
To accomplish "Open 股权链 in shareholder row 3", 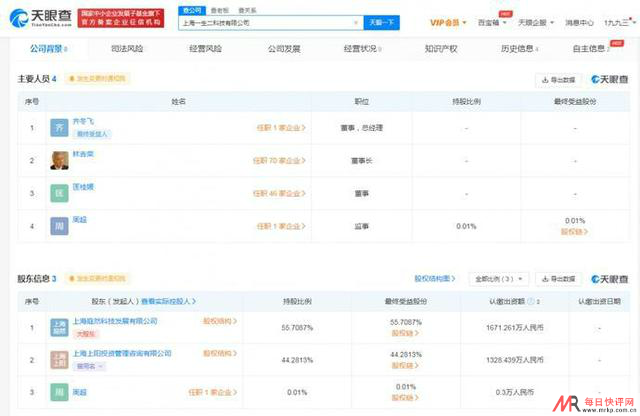I will tap(405, 398).
